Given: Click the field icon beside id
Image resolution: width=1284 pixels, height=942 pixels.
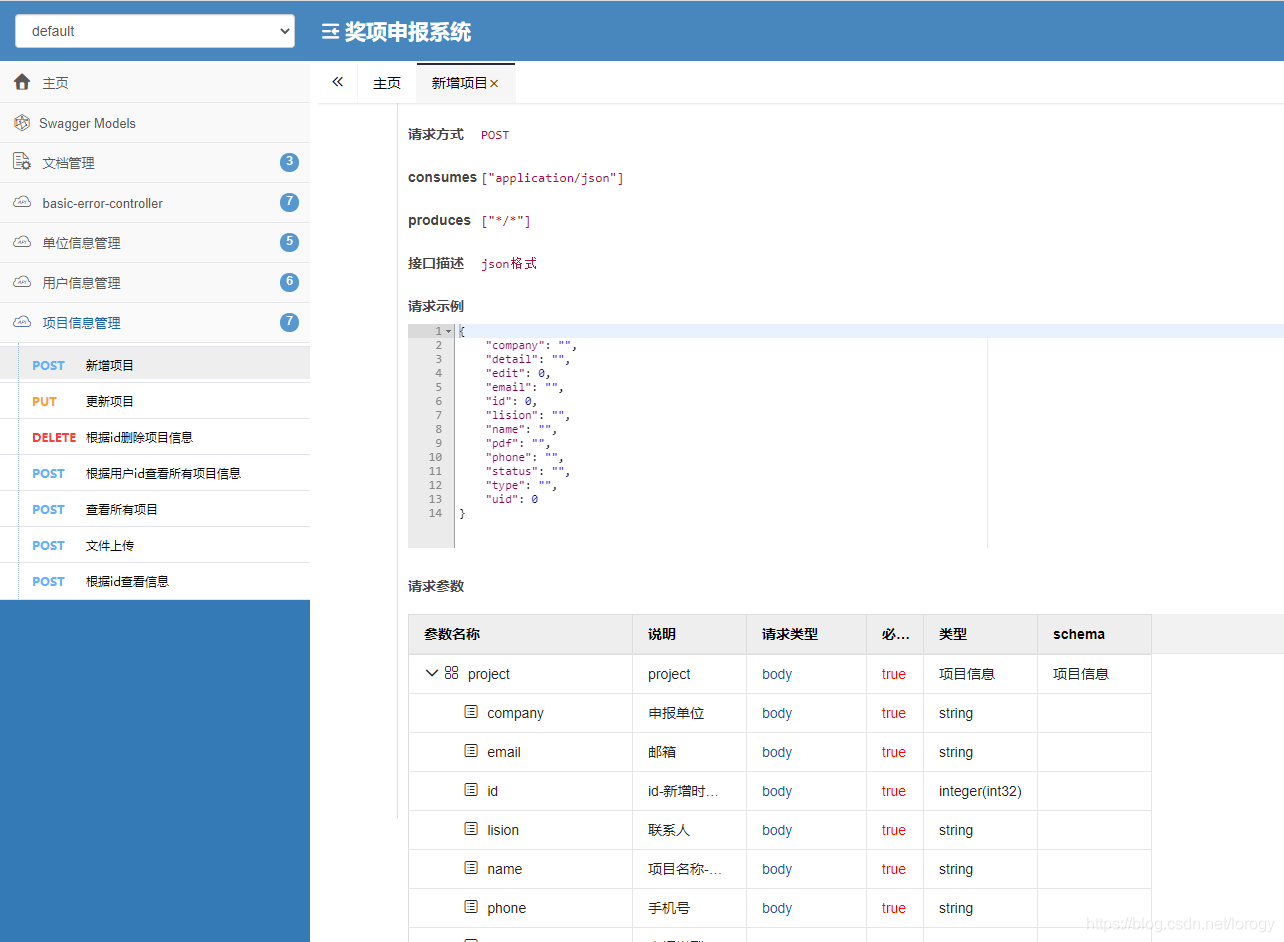Looking at the screenshot, I should click(471, 790).
